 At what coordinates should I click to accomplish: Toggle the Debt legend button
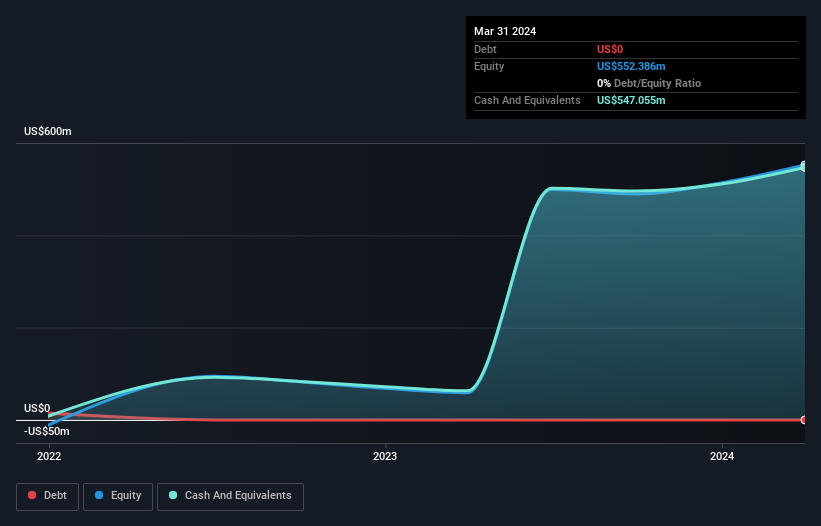pos(48,496)
